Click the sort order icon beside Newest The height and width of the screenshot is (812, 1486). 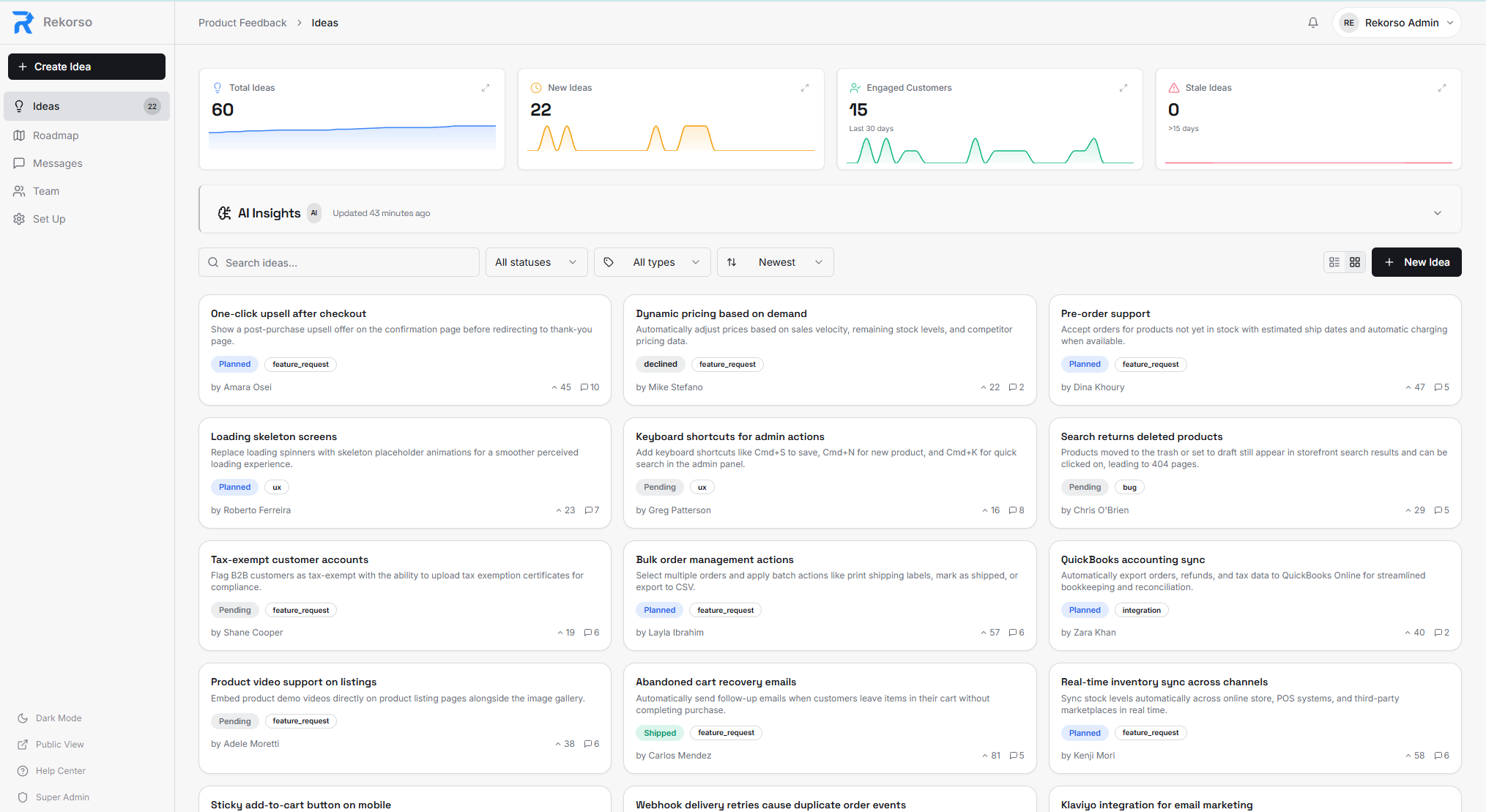(732, 261)
